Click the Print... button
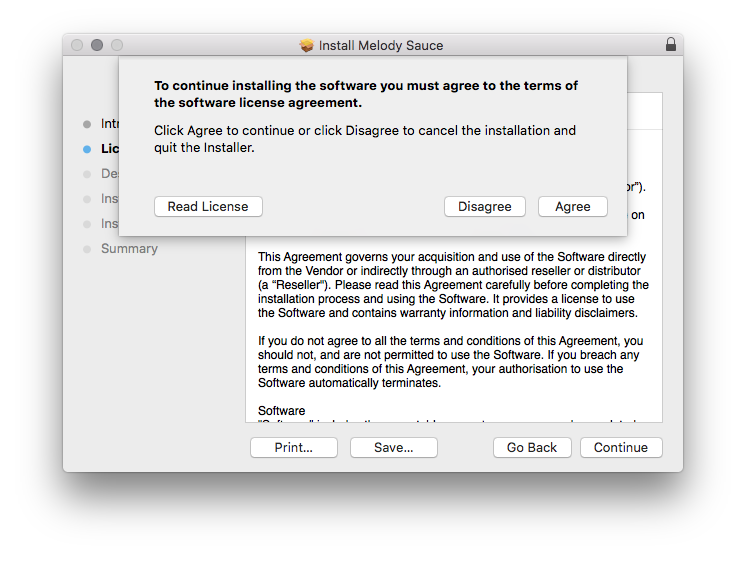The height and width of the screenshot is (562, 752). [x=294, y=447]
